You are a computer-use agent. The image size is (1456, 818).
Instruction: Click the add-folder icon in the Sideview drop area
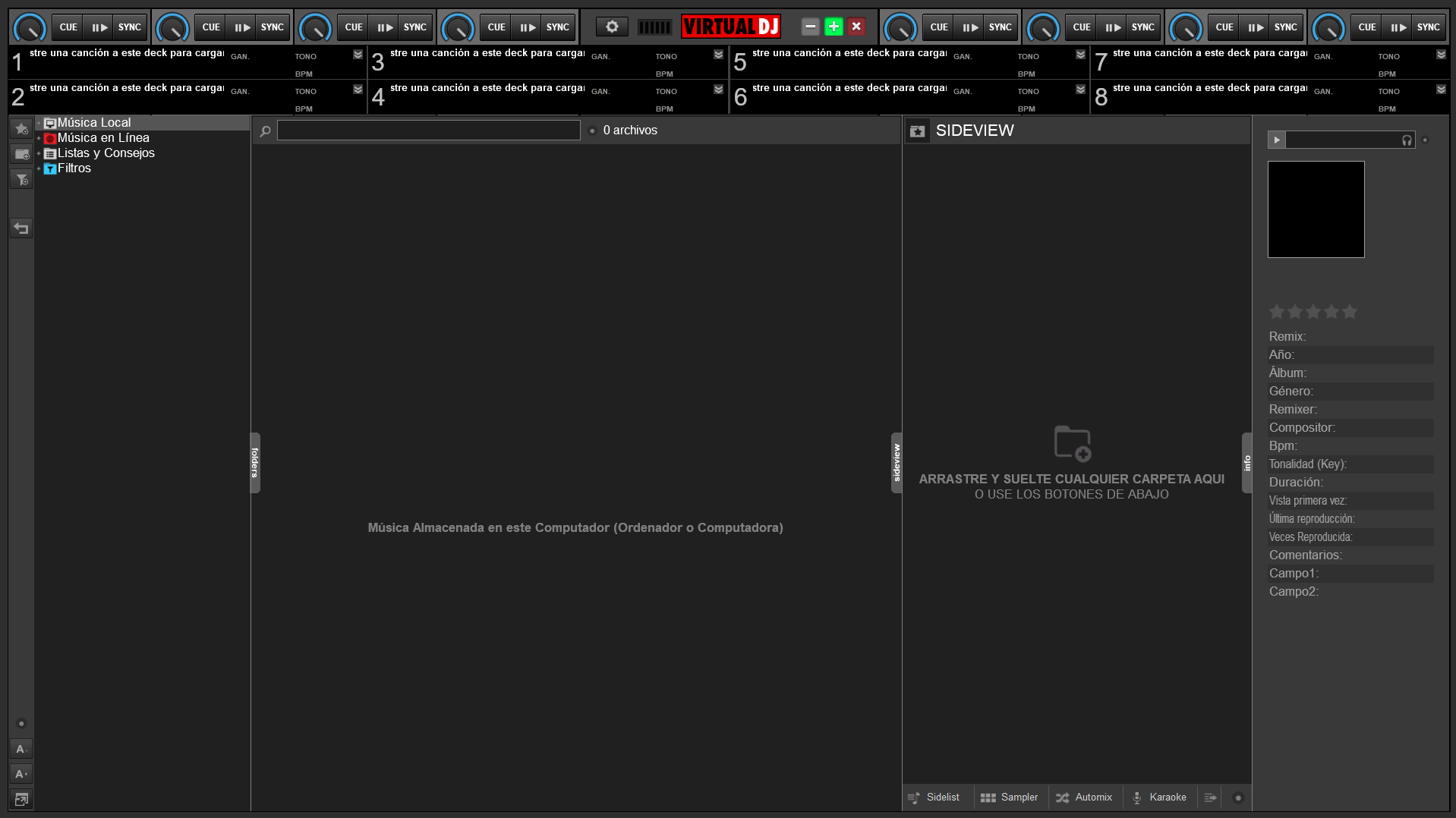pos(1073,443)
